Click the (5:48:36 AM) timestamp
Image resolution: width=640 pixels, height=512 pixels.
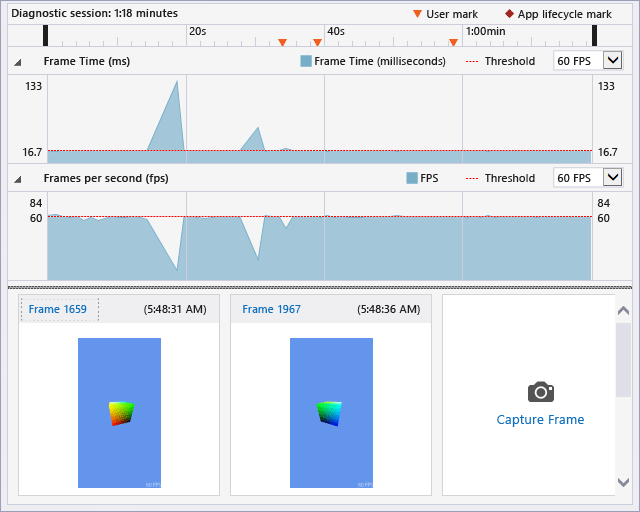pyautogui.click(x=389, y=309)
